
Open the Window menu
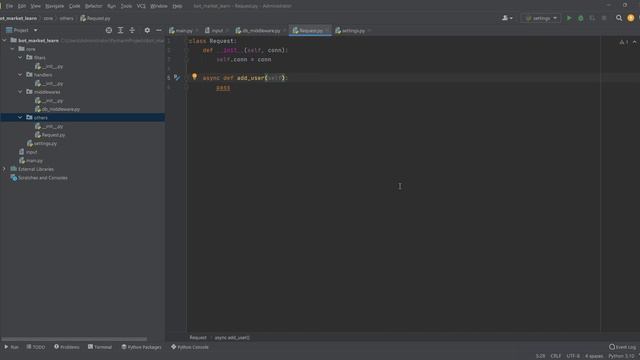[x=159, y=6]
